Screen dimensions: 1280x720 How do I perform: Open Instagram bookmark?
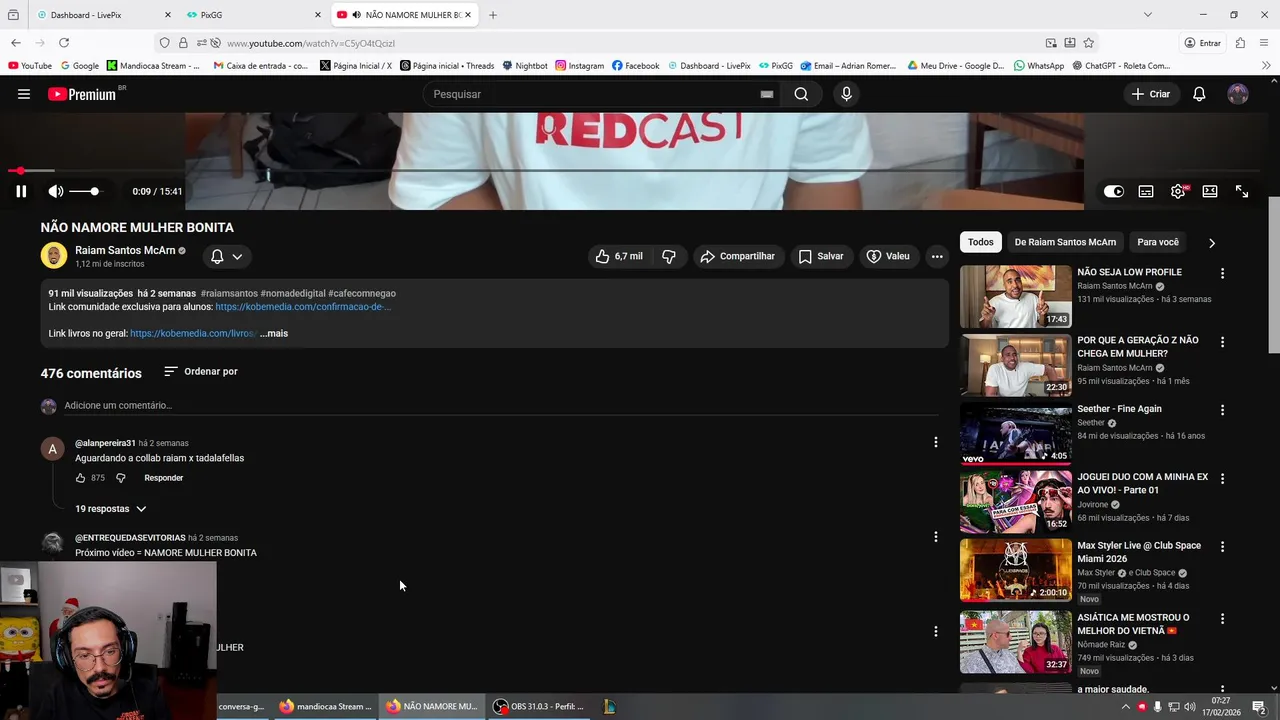(580, 66)
